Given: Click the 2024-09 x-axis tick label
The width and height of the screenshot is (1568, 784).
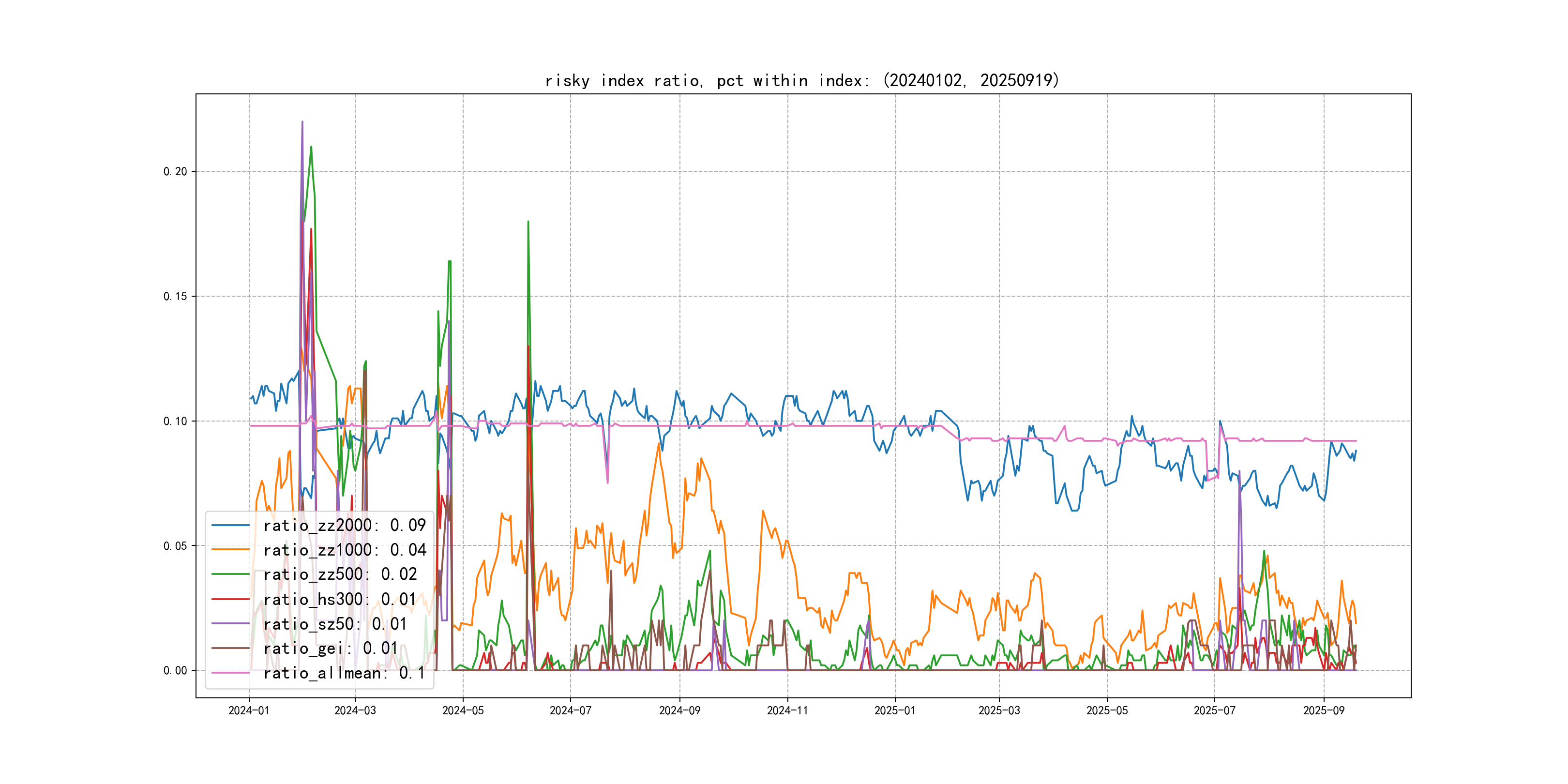Looking at the screenshot, I should click(x=679, y=711).
